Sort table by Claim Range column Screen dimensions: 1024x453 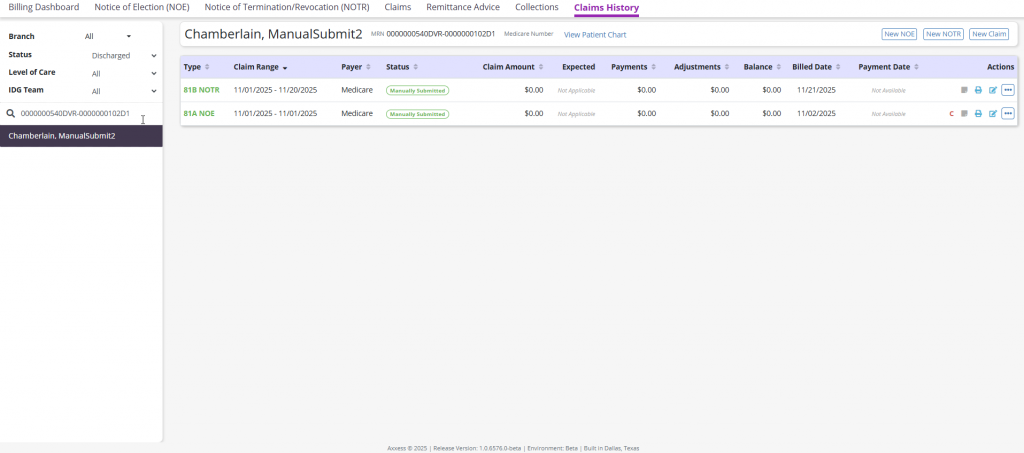[260, 67]
